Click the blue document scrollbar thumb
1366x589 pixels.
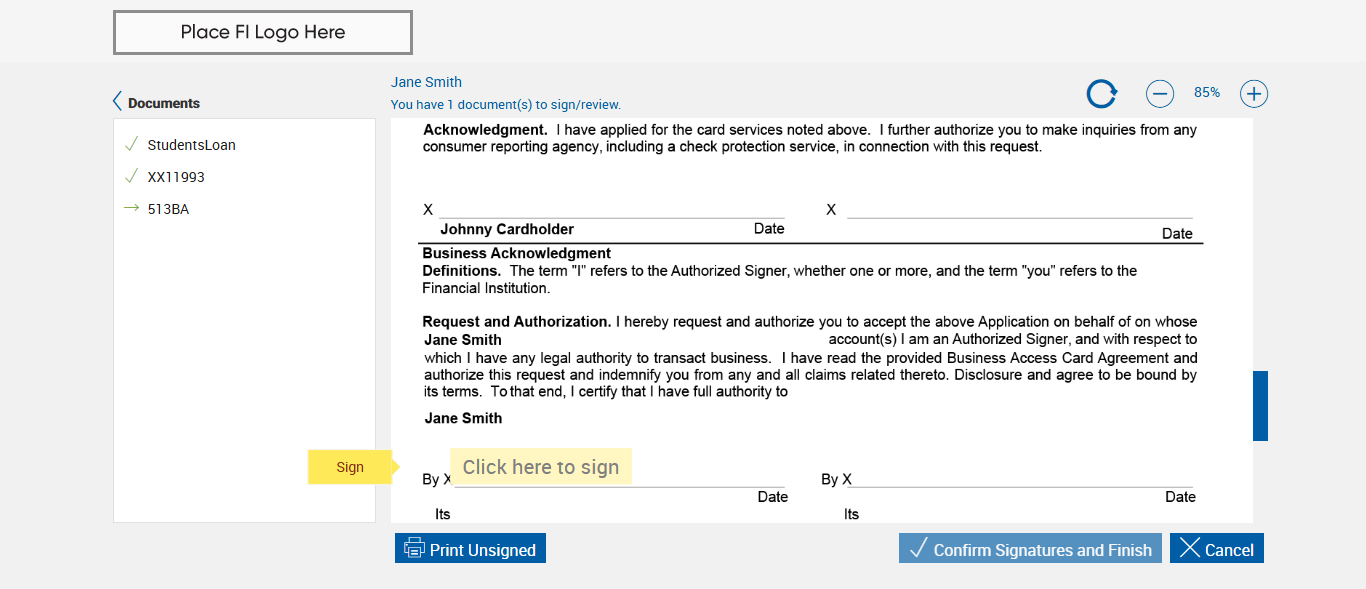pyautogui.click(x=1260, y=405)
